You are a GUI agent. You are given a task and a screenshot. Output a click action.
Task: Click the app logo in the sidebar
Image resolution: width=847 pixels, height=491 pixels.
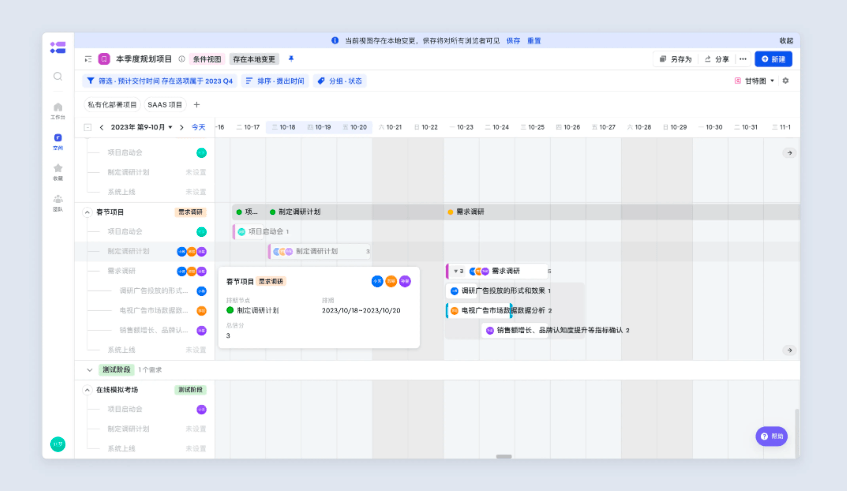[x=58, y=48]
